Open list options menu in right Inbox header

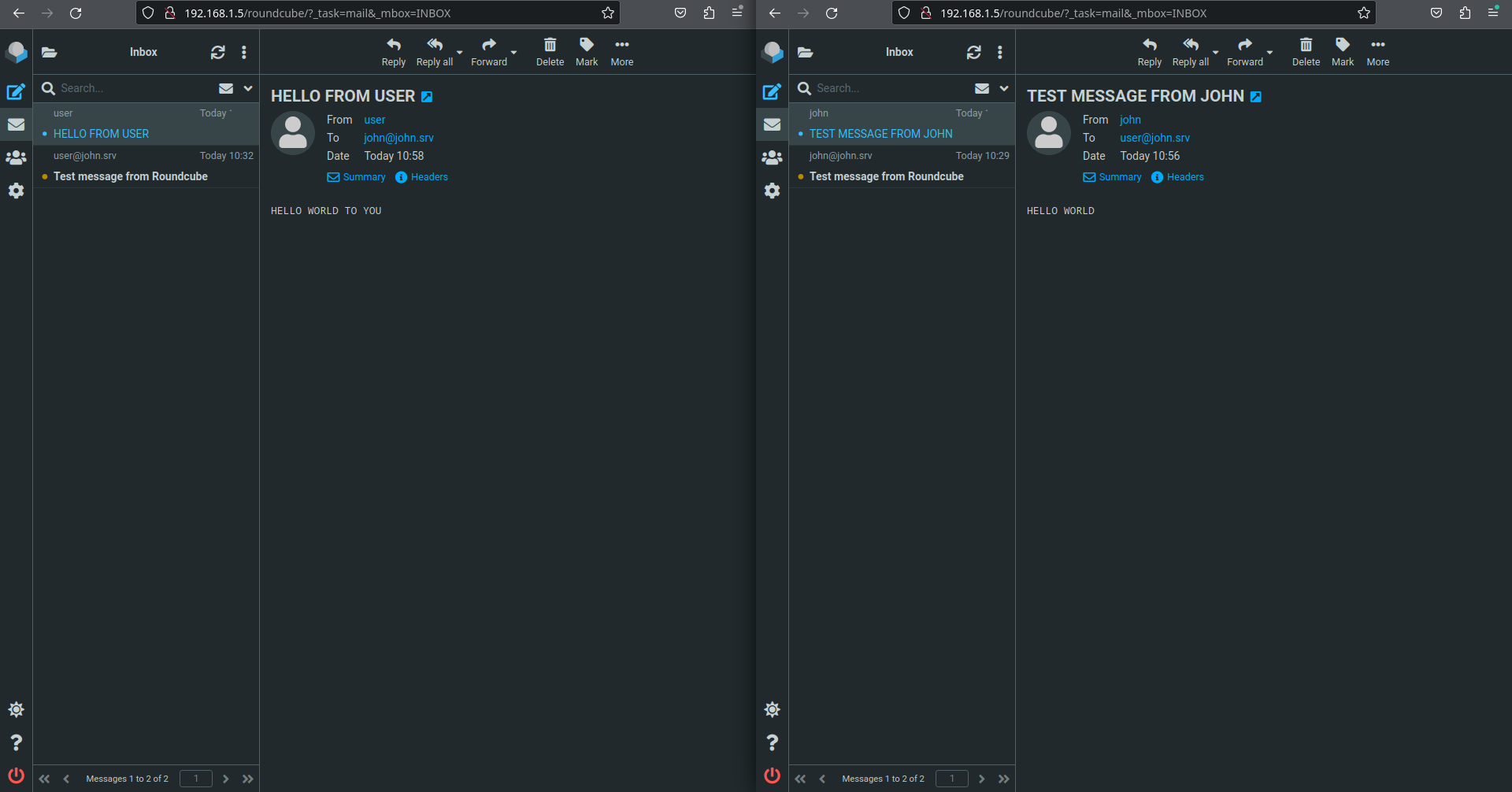click(x=1000, y=52)
